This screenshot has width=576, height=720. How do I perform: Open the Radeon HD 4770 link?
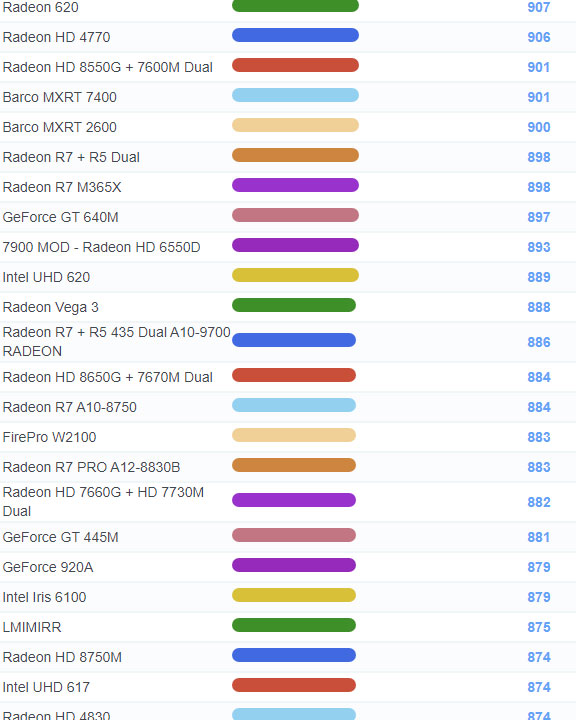click(56, 37)
